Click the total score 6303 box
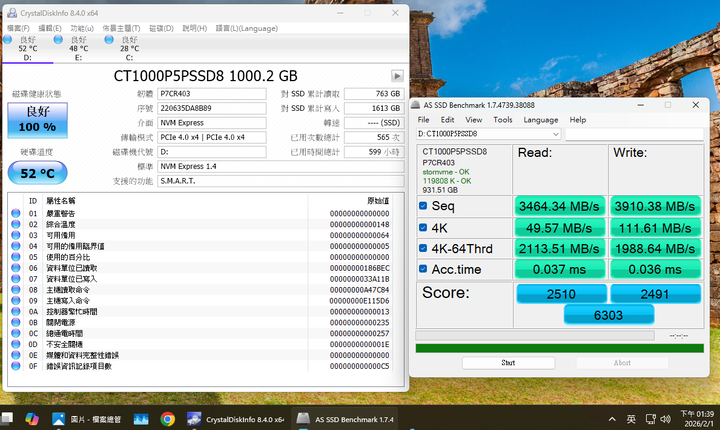 point(608,315)
